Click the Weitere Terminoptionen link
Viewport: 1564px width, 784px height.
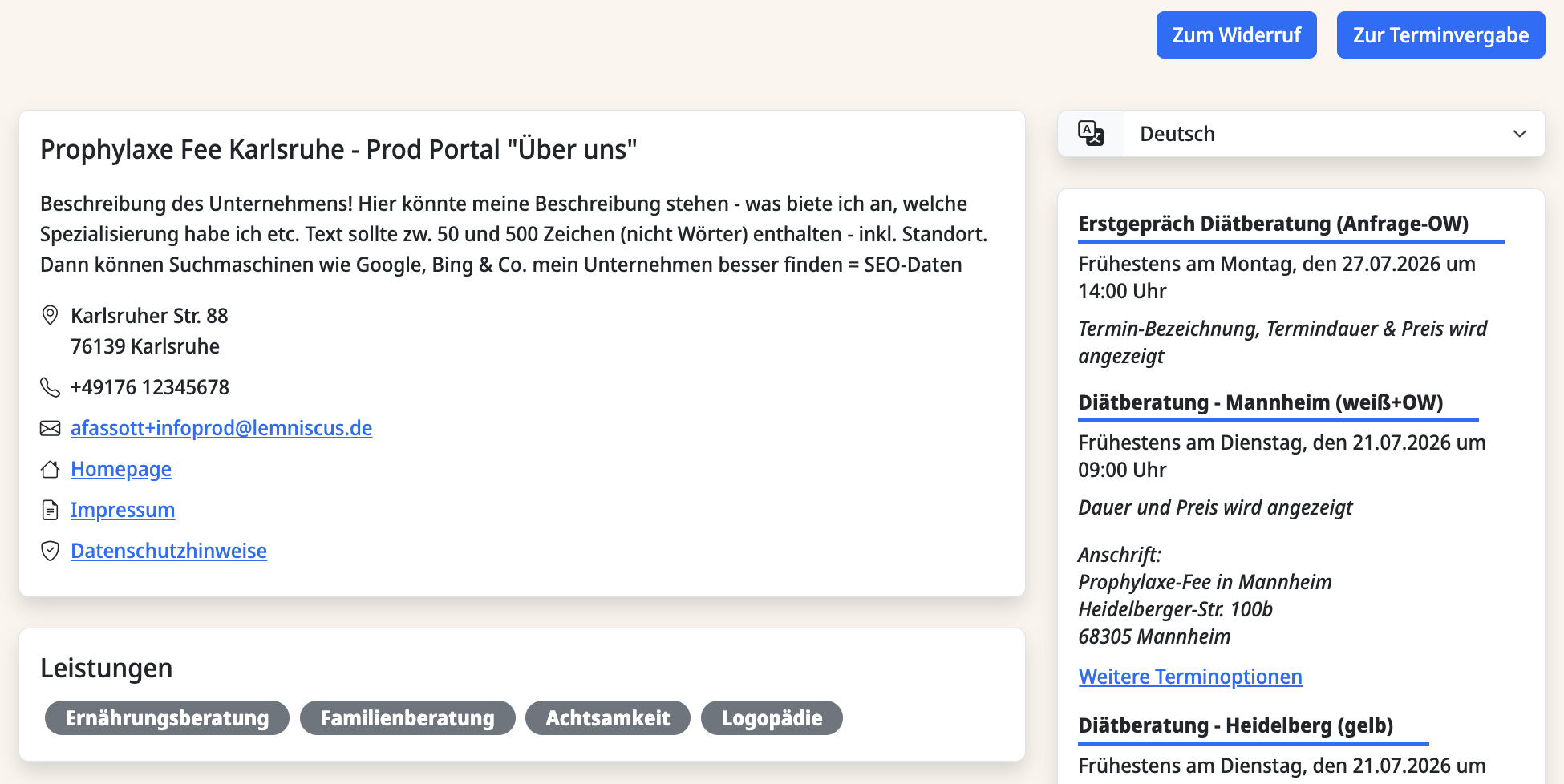[1190, 677]
